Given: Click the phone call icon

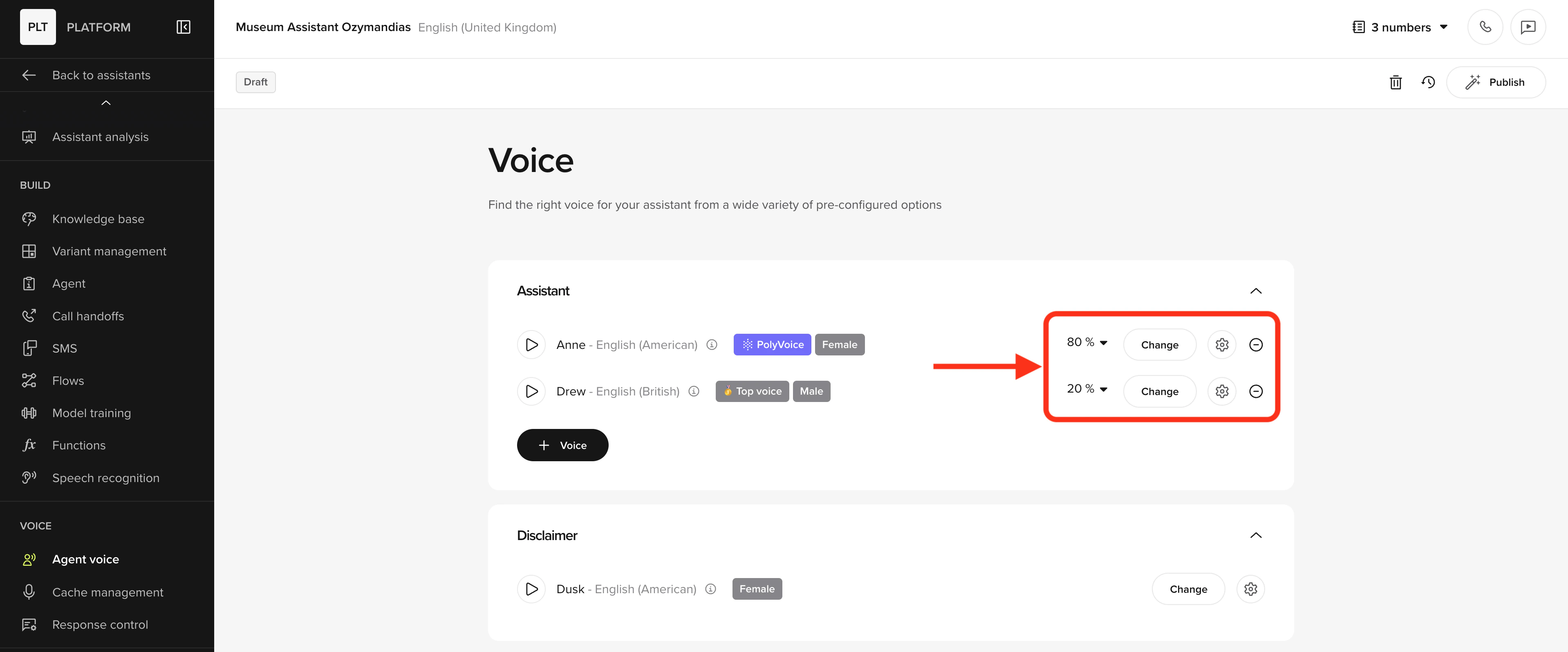Looking at the screenshot, I should [x=1485, y=27].
